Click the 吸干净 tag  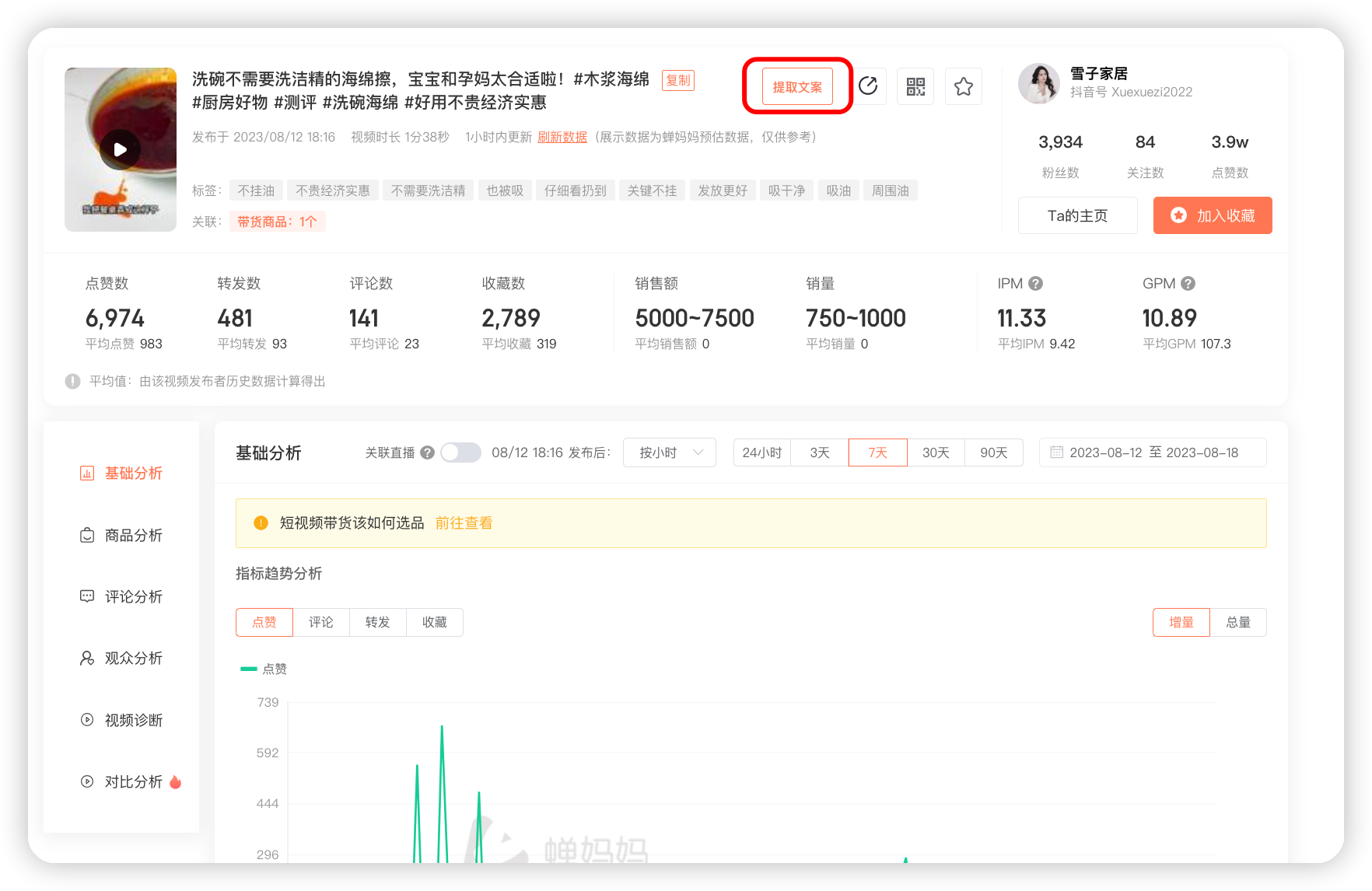[787, 190]
